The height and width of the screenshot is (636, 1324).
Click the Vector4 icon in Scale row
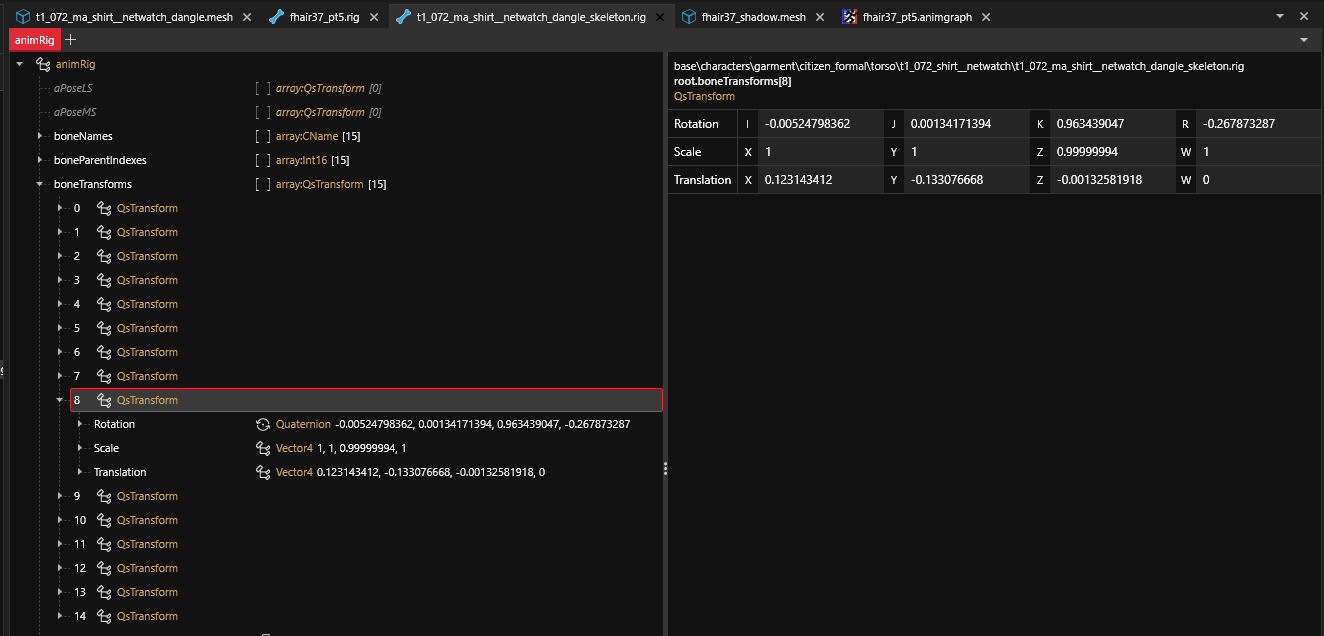(263, 448)
